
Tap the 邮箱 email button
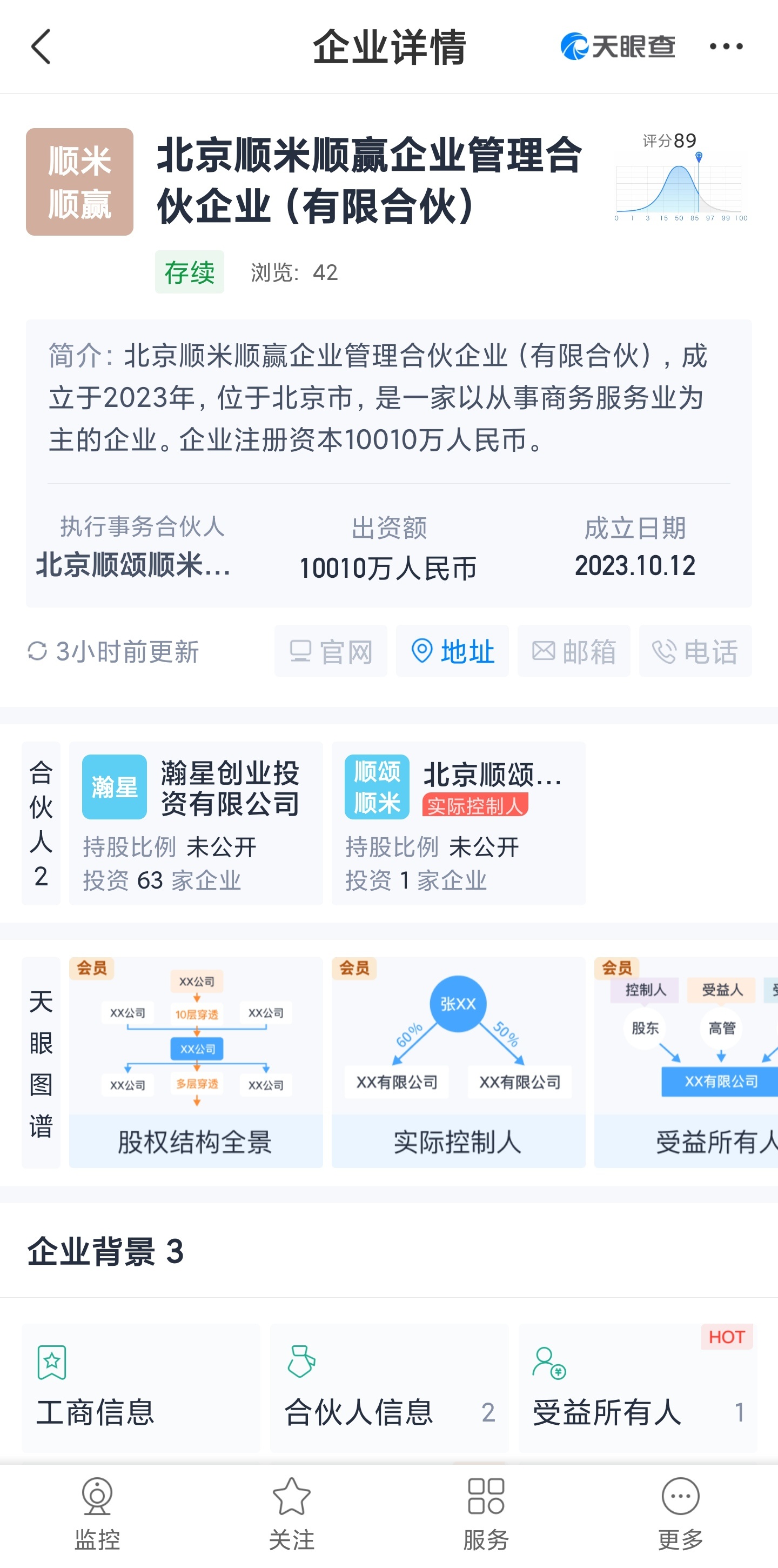574,651
